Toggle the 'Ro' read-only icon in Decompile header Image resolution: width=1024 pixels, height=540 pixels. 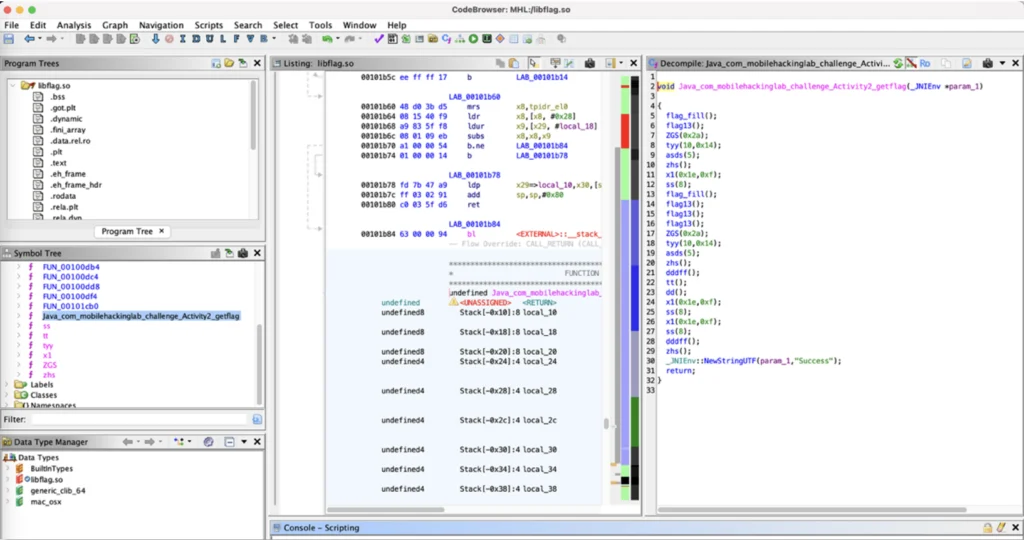point(925,63)
